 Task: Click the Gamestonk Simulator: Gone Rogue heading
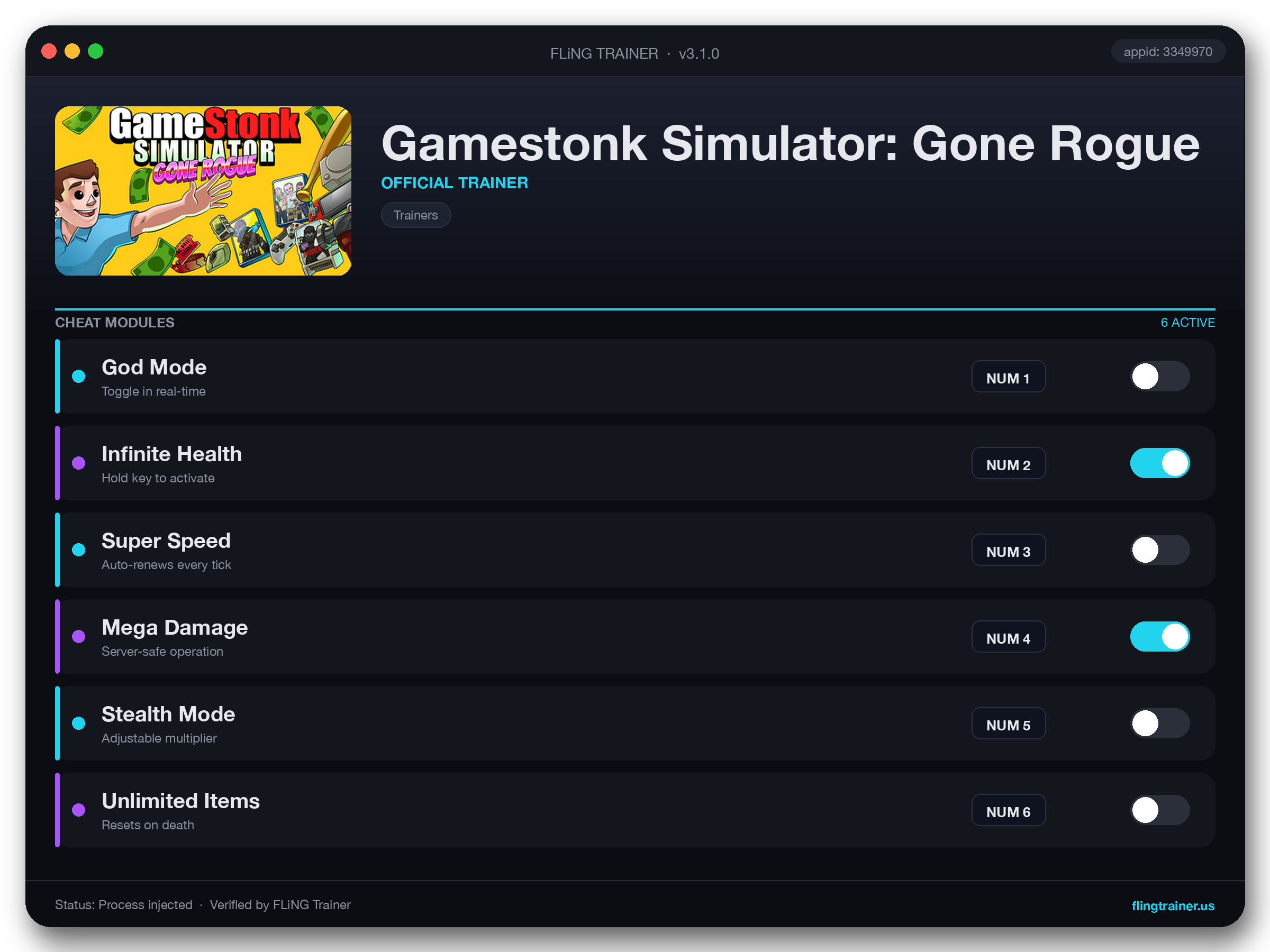pyautogui.click(x=790, y=143)
